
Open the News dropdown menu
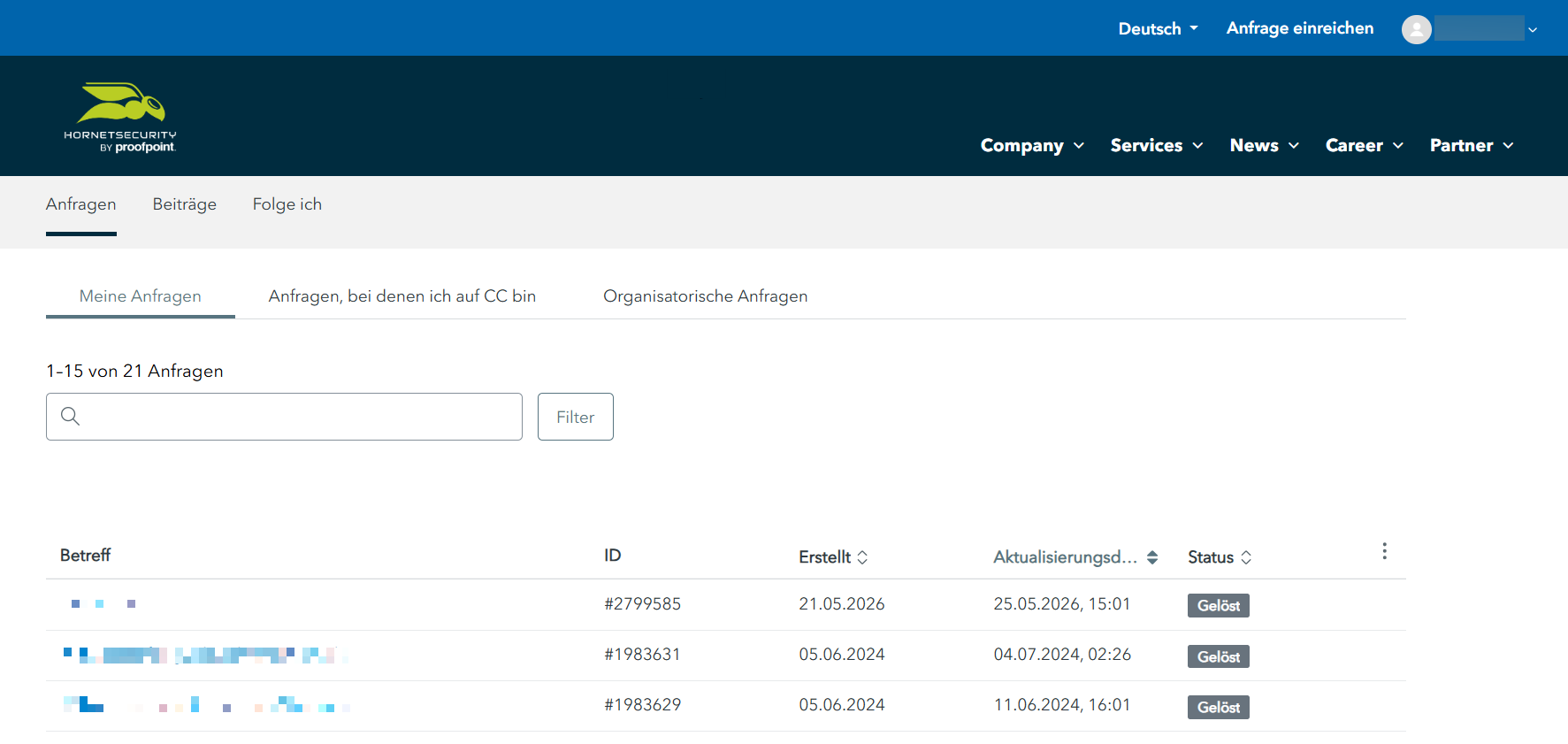(x=1265, y=145)
